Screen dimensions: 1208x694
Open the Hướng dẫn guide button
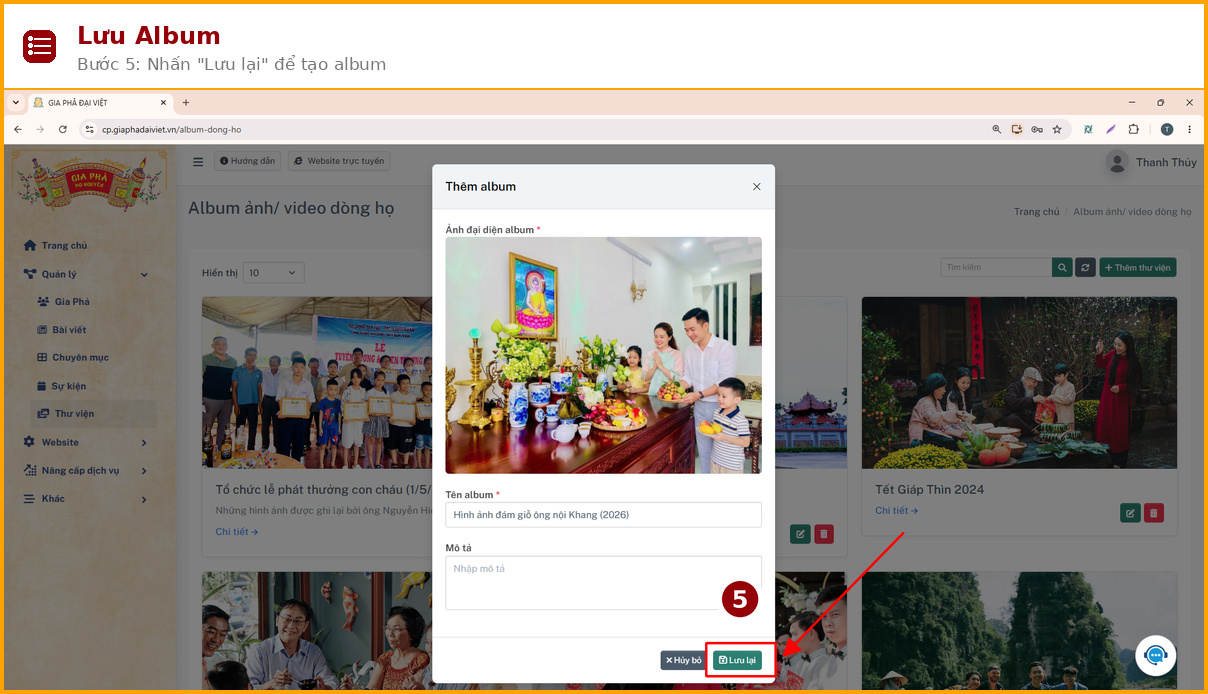[247, 161]
